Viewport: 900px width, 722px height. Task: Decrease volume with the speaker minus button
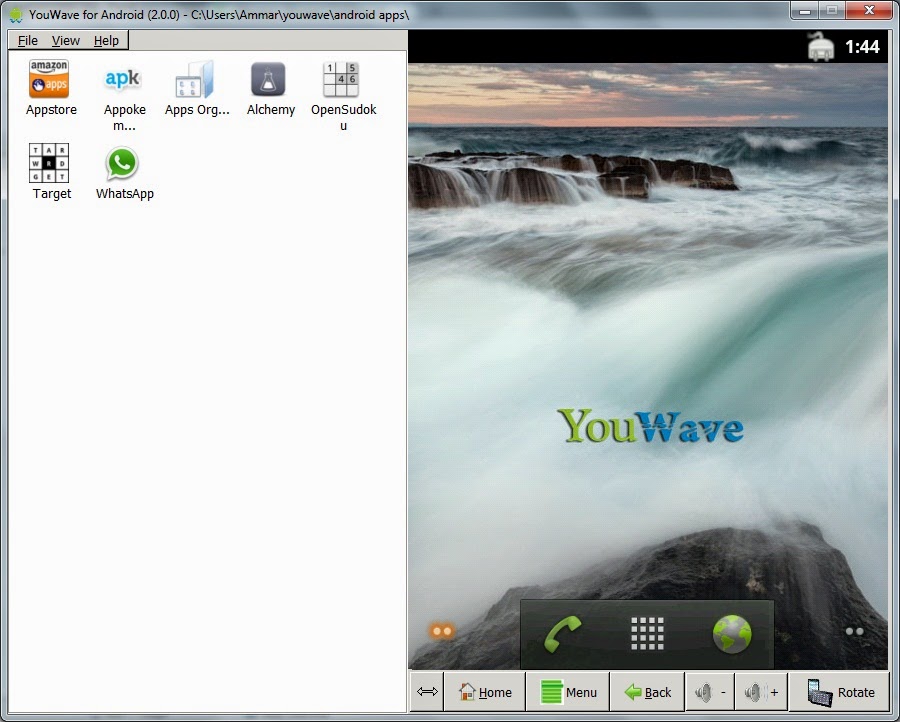[x=711, y=692]
